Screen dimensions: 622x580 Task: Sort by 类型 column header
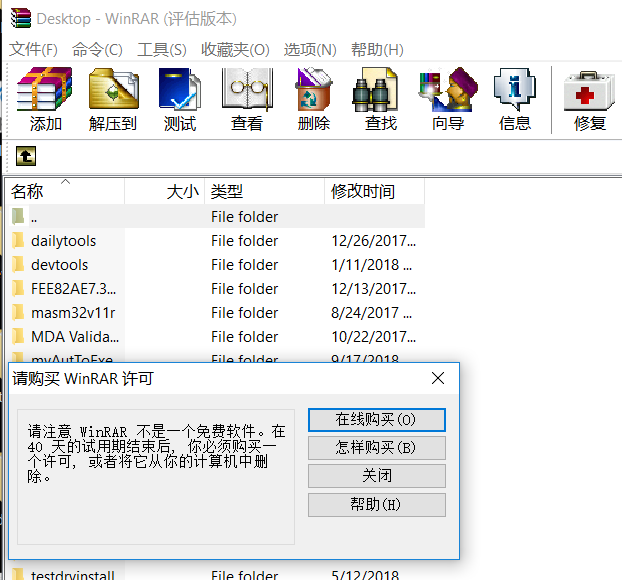(x=265, y=191)
